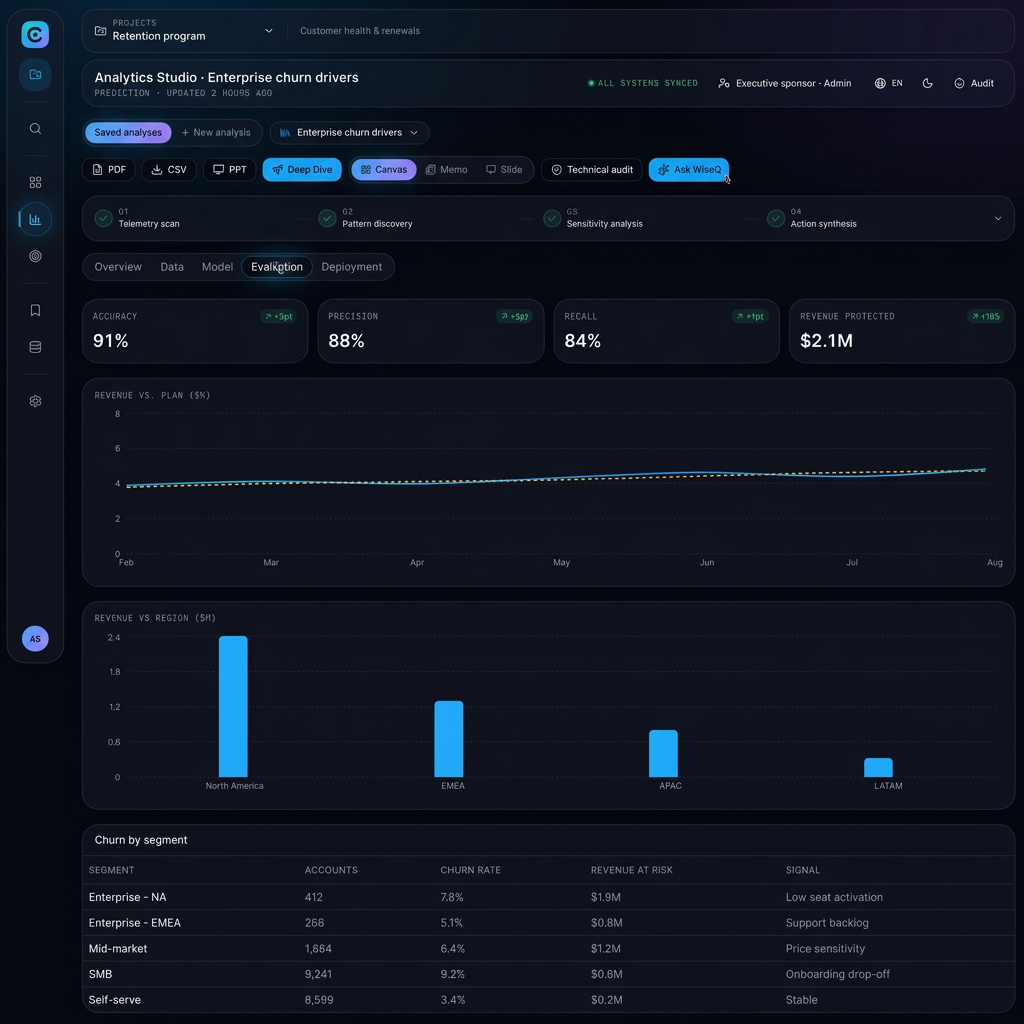
Task: Start a New analysis
Action: click(216, 133)
